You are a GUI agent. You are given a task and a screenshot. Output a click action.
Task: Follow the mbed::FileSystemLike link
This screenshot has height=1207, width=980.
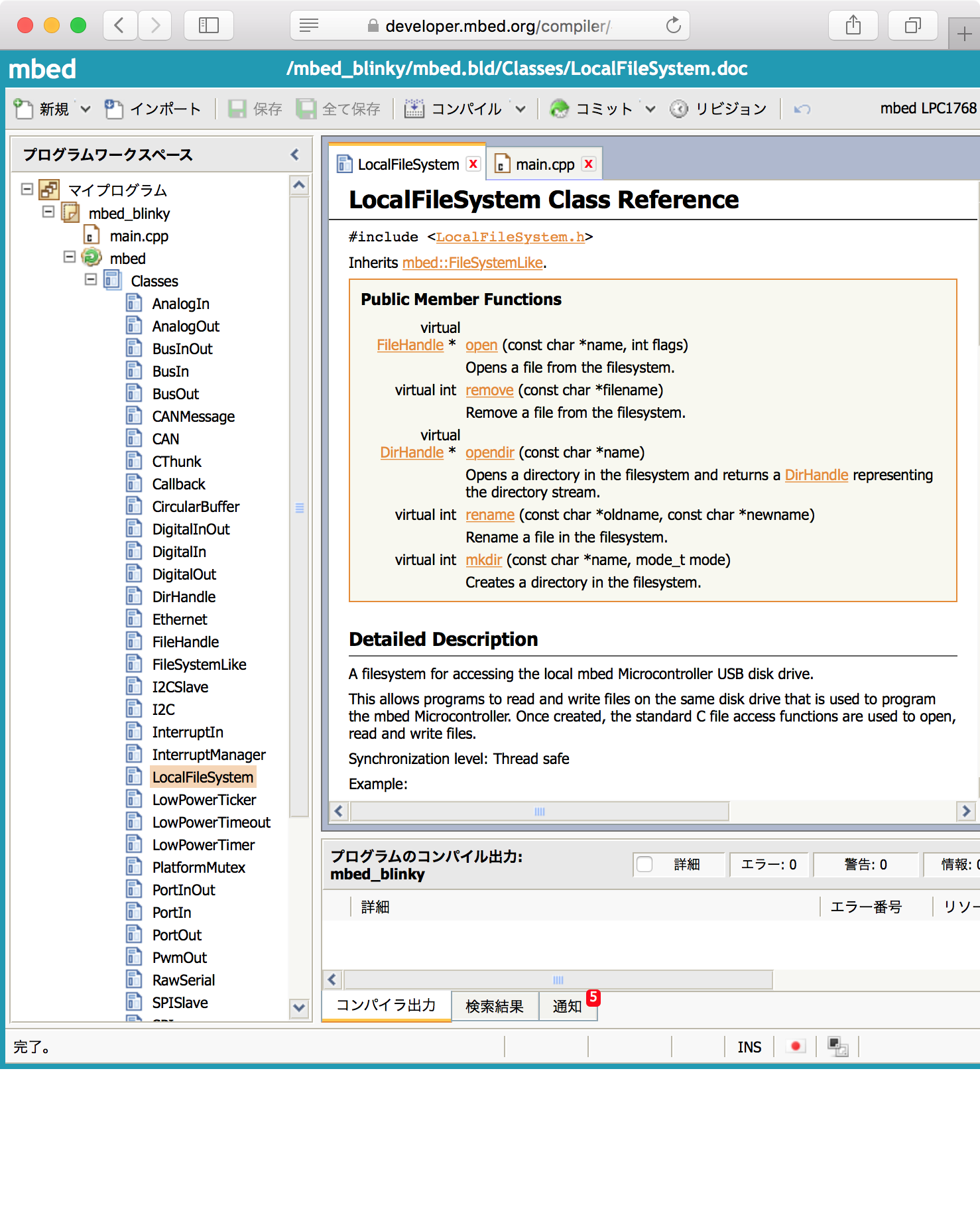(473, 263)
